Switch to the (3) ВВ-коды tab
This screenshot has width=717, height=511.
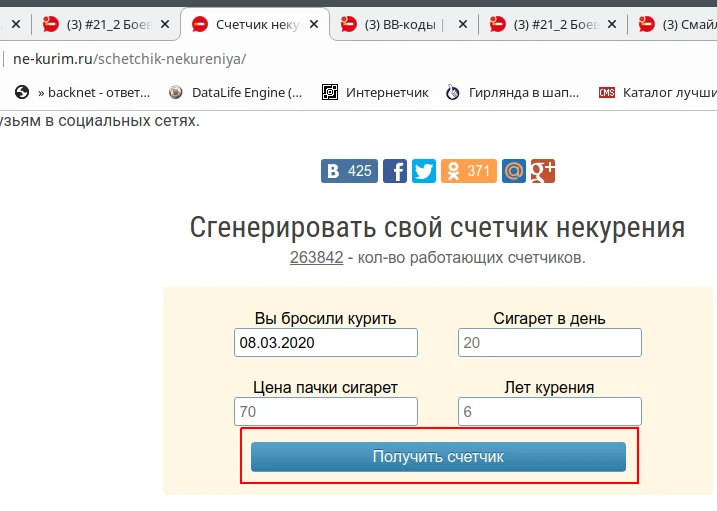[x=398, y=24]
